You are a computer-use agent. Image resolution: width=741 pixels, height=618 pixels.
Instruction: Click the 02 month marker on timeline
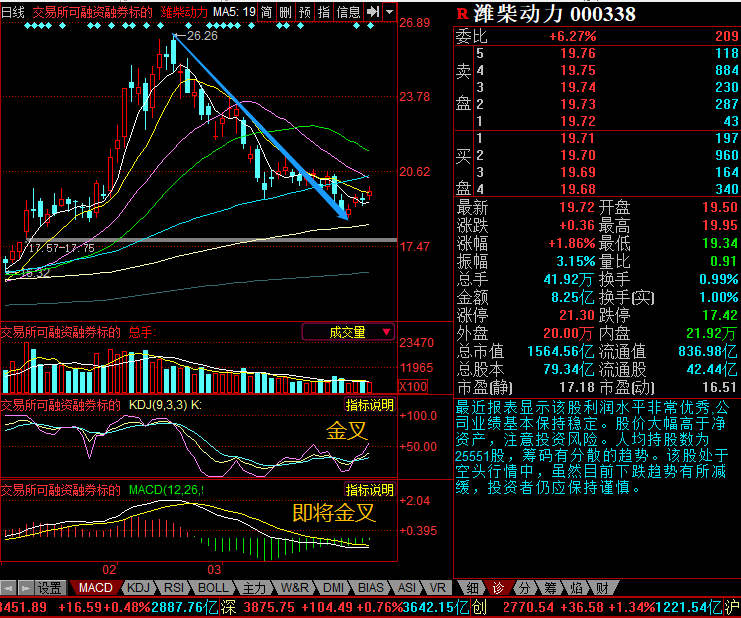(x=109, y=569)
